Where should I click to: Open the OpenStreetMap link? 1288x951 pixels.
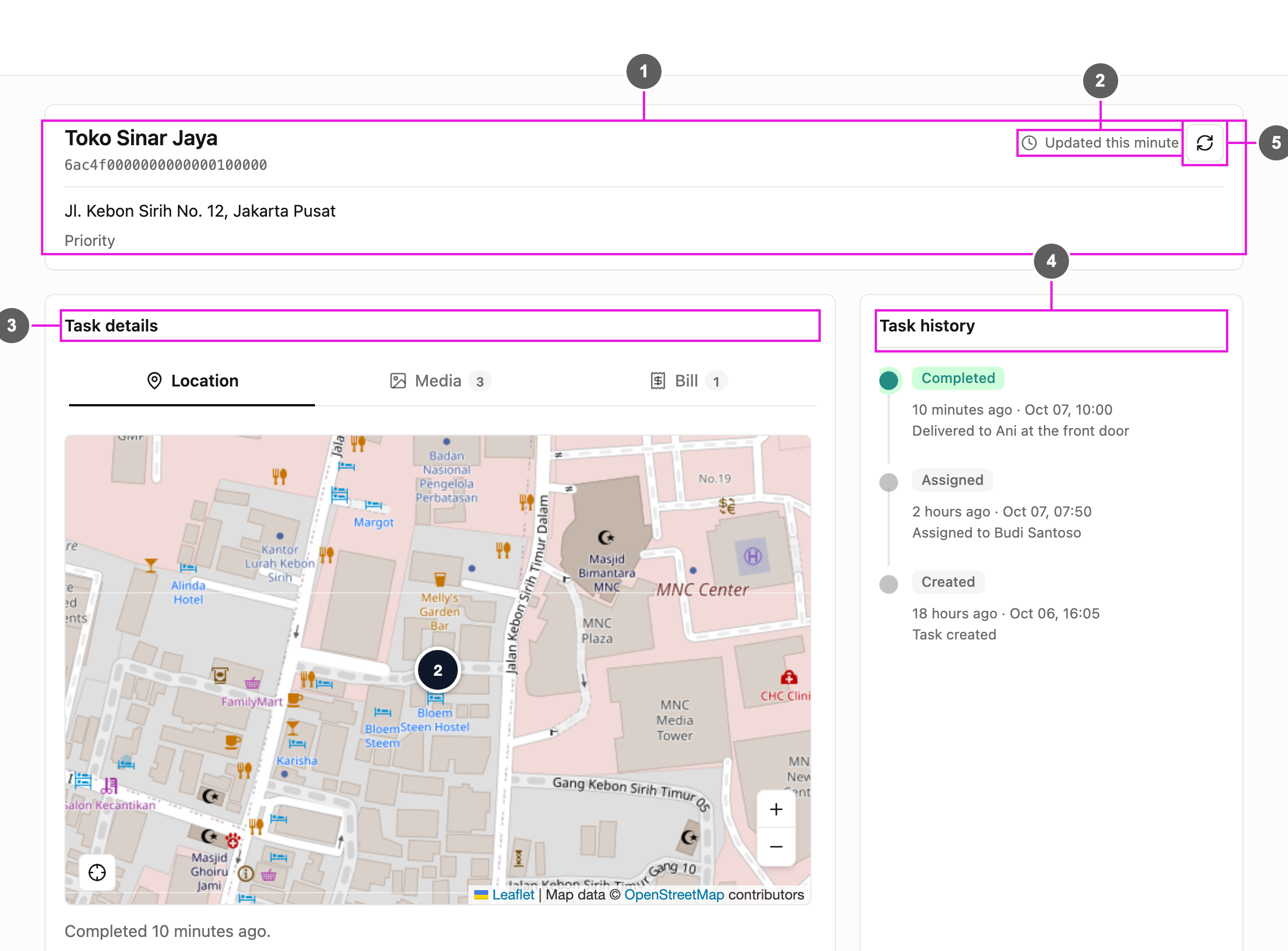coord(674,895)
